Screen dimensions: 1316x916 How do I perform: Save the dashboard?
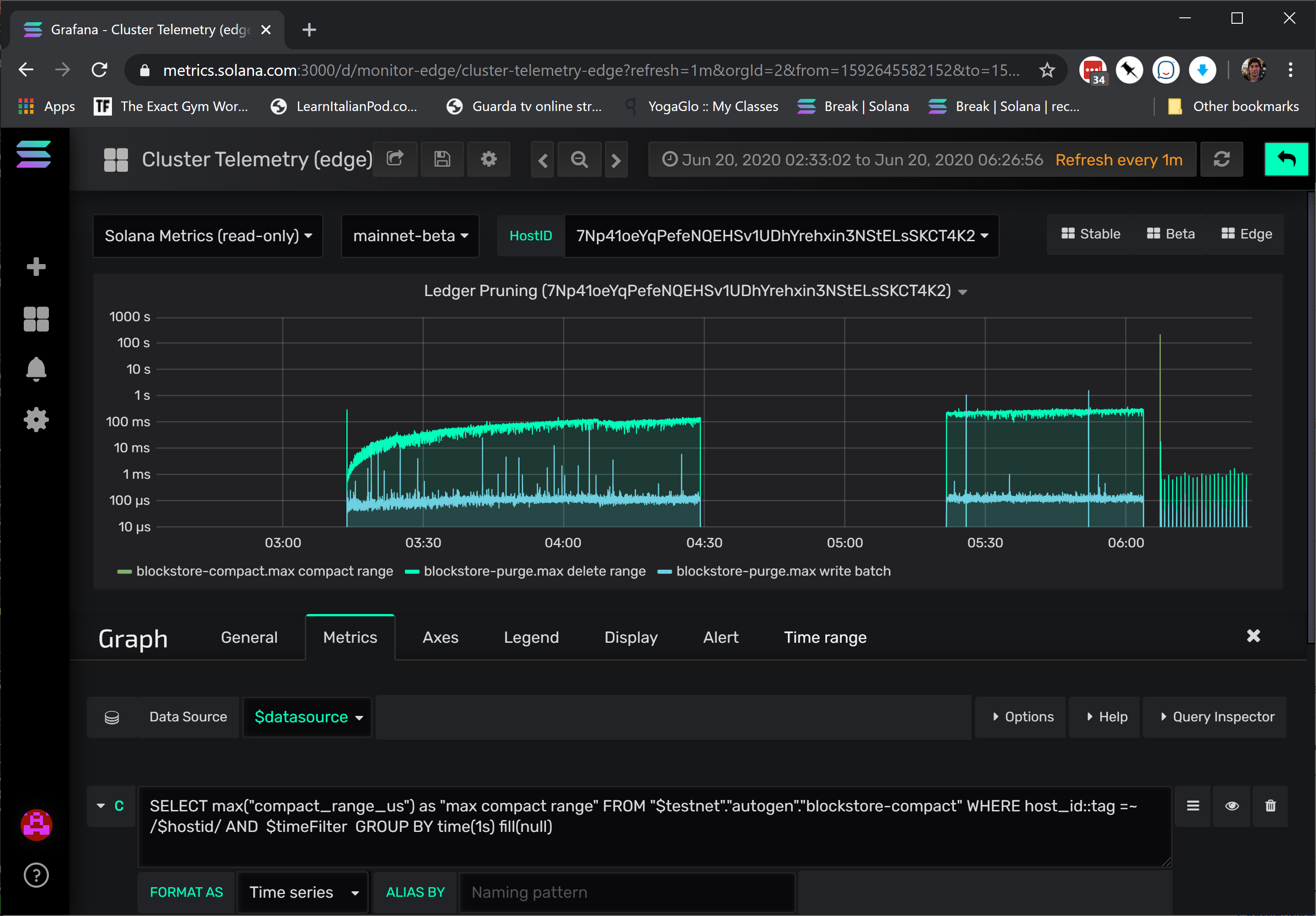pos(441,159)
